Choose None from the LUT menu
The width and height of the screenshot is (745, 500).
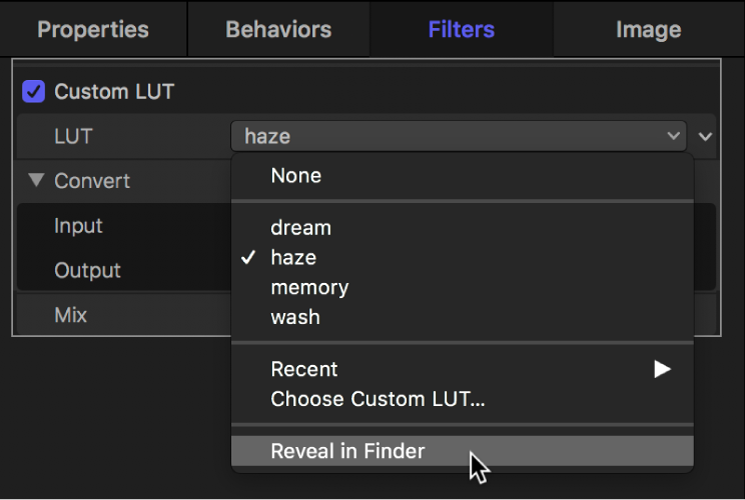tap(296, 176)
